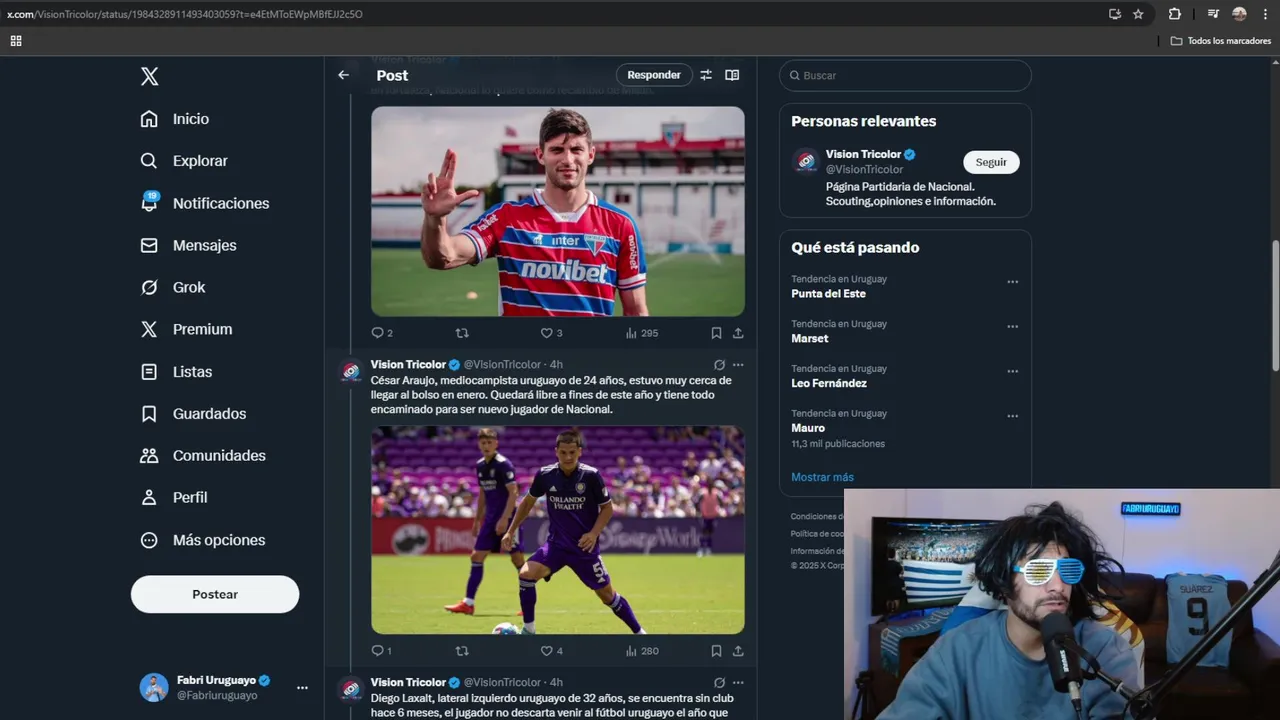Click Mostrar más trends link
This screenshot has height=720, width=1280.
(822, 477)
